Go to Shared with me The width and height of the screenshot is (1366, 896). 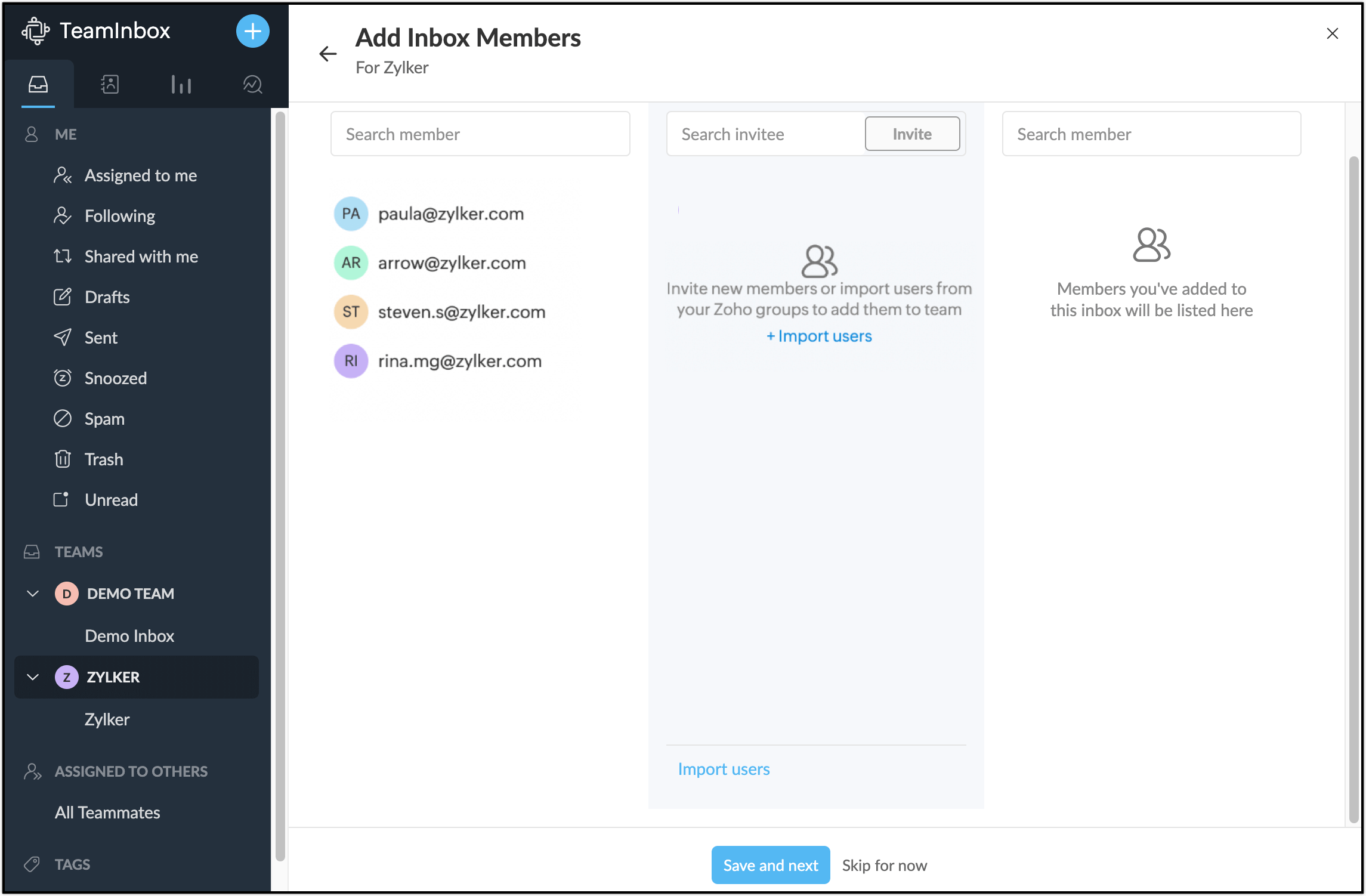(141, 257)
